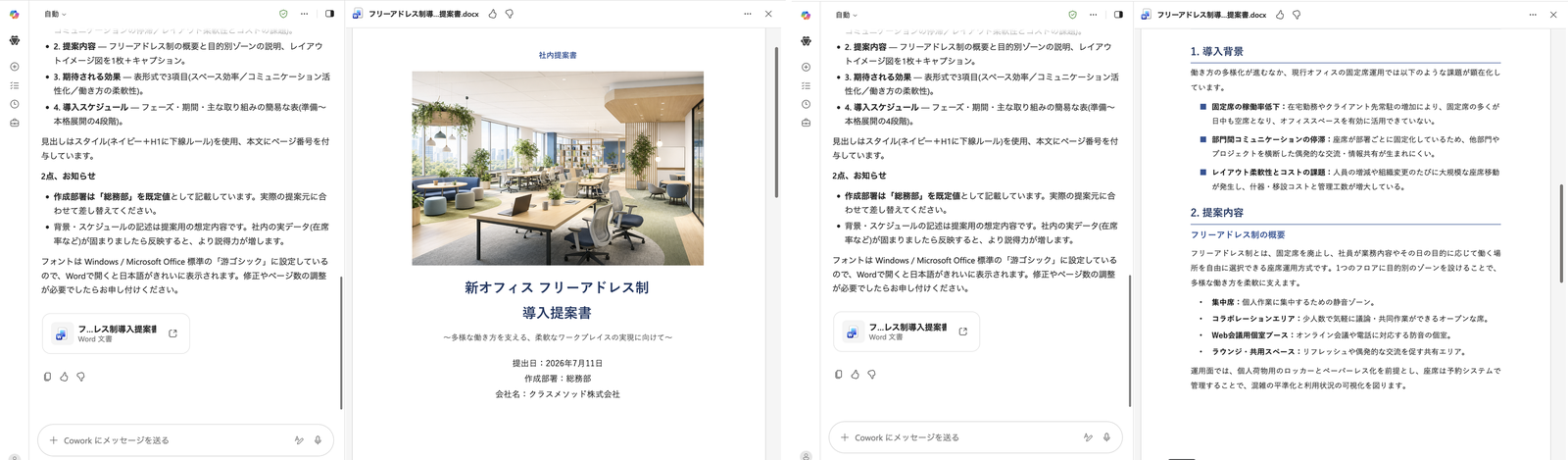Thumbs up the chat response in left window
The width and height of the screenshot is (1568, 460).
pyautogui.click(x=64, y=376)
